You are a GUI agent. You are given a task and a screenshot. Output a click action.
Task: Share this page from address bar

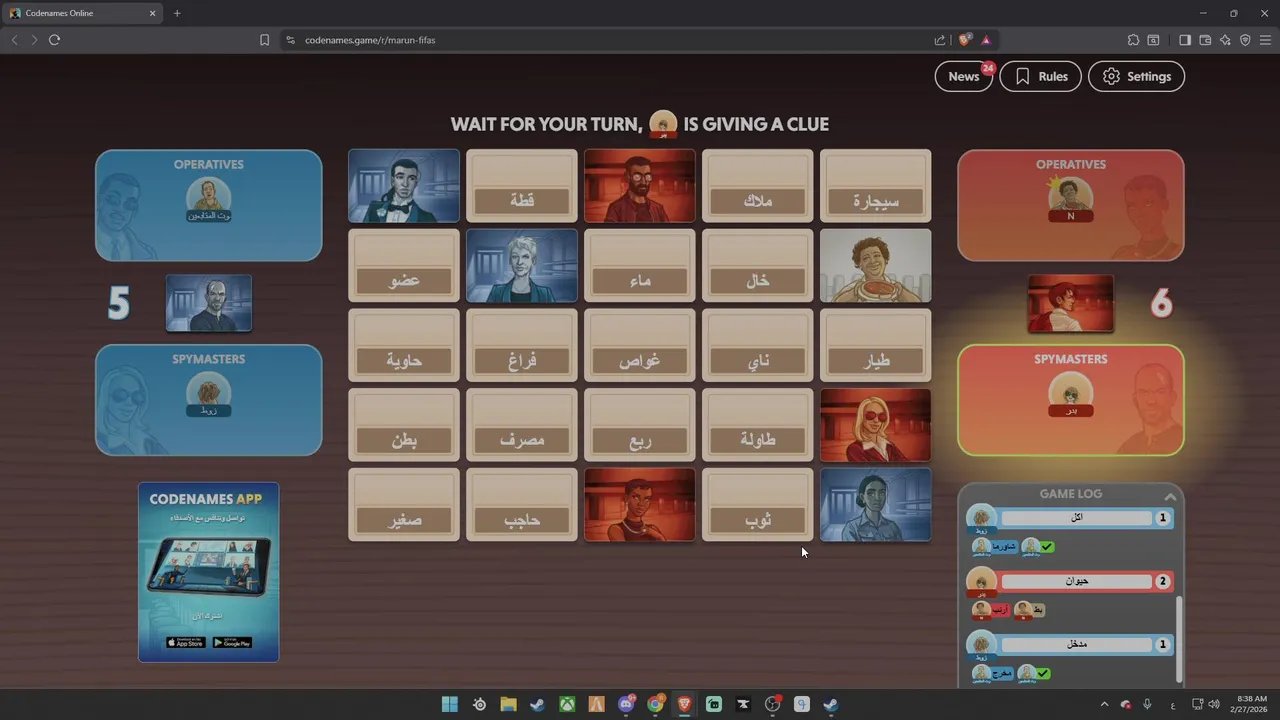tap(940, 40)
